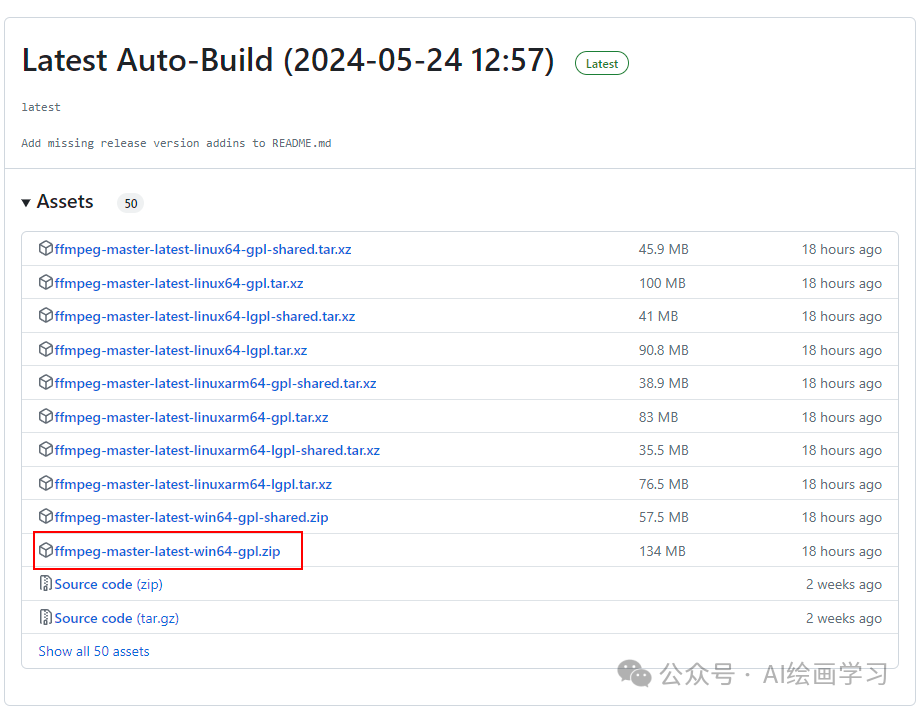
Task: Click 2 weeks ago on Source code (tar.gz) row
Action: (x=844, y=618)
